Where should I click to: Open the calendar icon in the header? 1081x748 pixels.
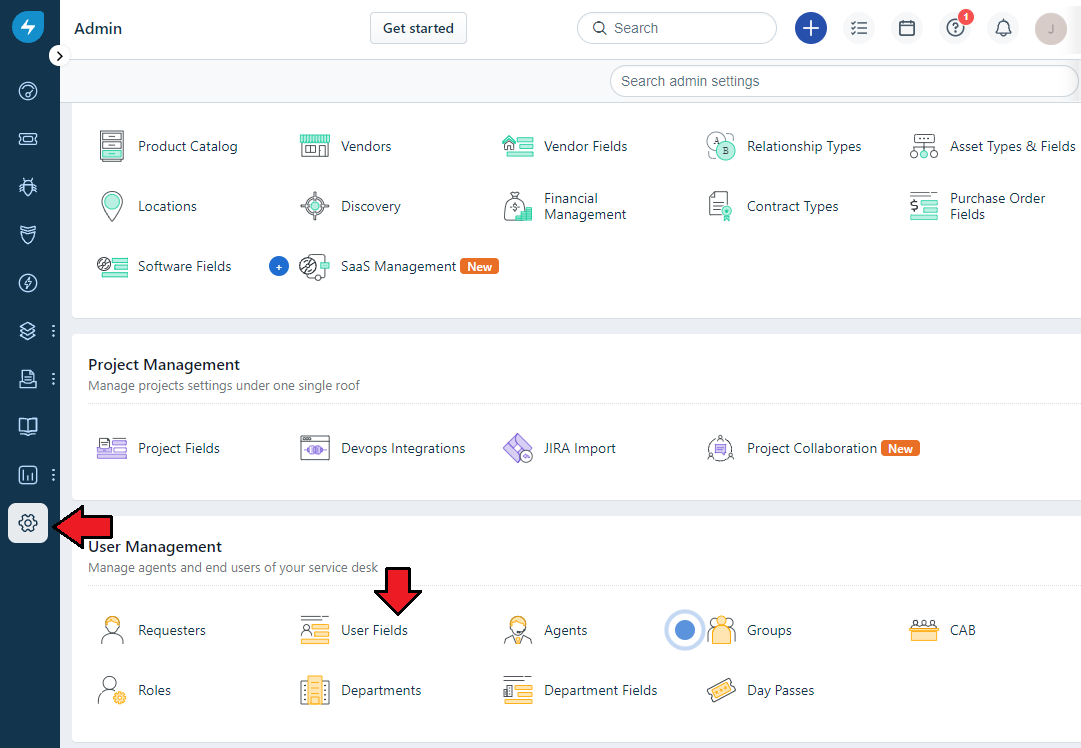click(x=907, y=28)
